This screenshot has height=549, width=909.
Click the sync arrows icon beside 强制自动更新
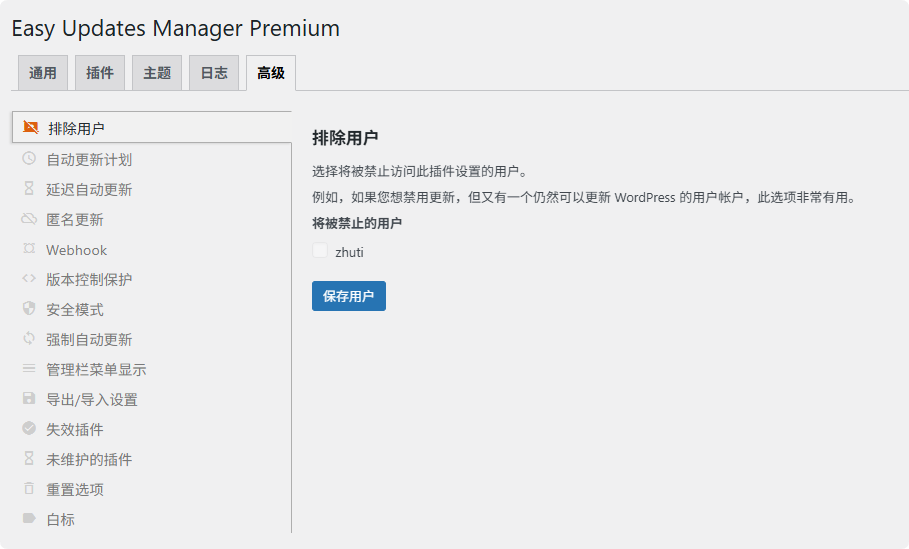click(x=29, y=338)
